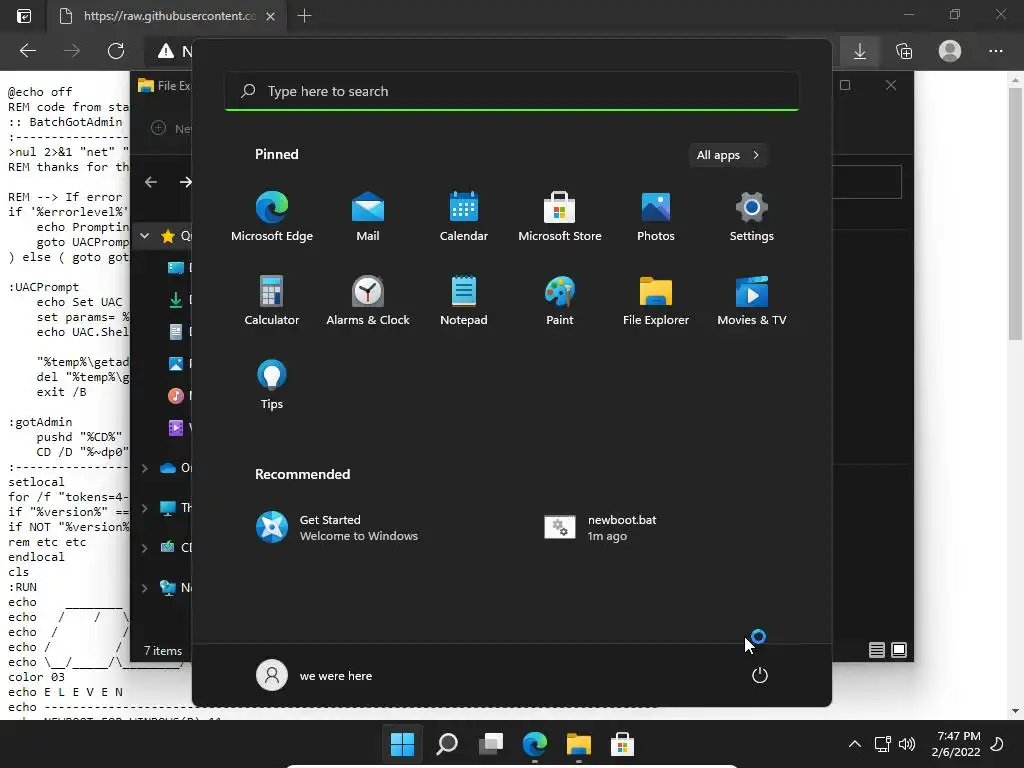Show hidden system tray icons
Image resolution: width=1024 pixels, height=768 pixels.
(x=854, y=744)
